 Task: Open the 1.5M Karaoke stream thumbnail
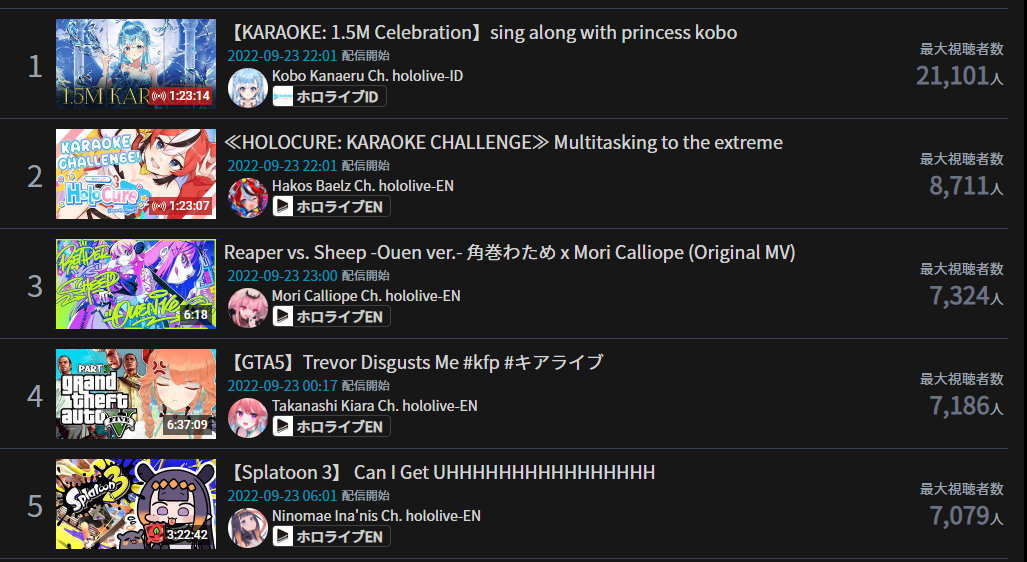pyautogui.click(x=136, y=64)
